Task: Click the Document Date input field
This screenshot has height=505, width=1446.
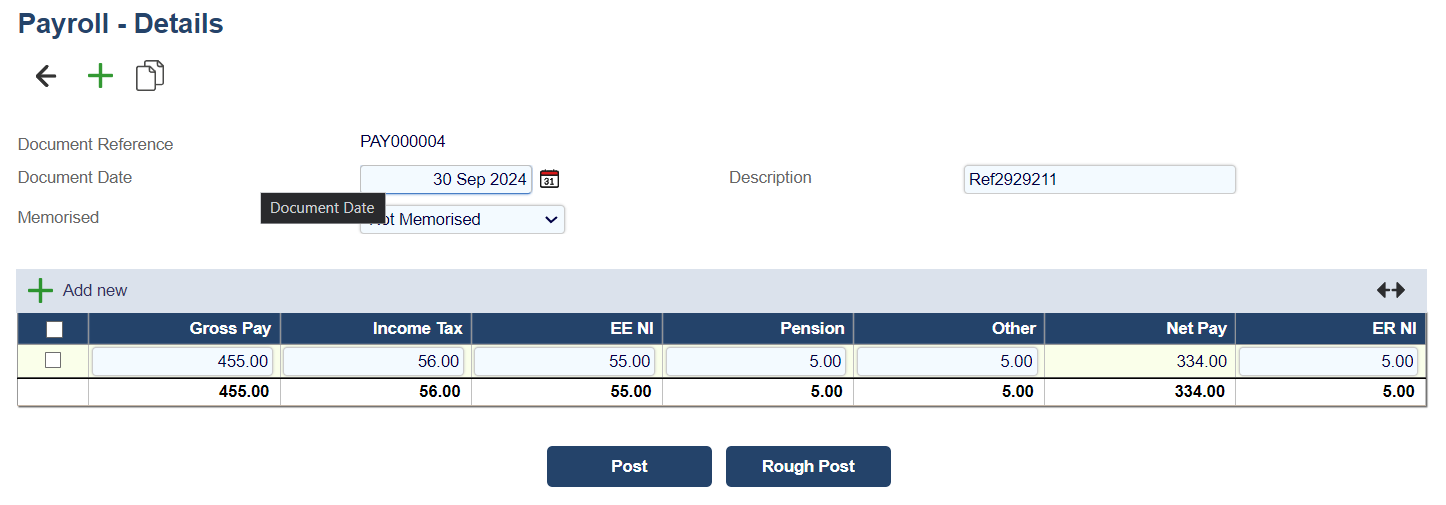Action: 446,179
